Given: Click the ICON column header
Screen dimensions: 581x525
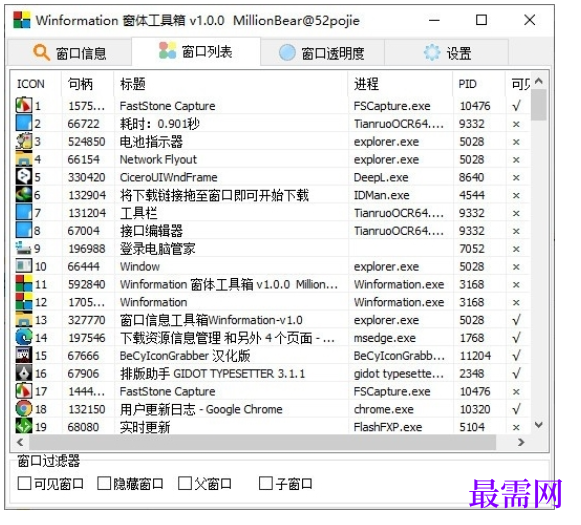Looking at the screenshot, I should 36,84.
